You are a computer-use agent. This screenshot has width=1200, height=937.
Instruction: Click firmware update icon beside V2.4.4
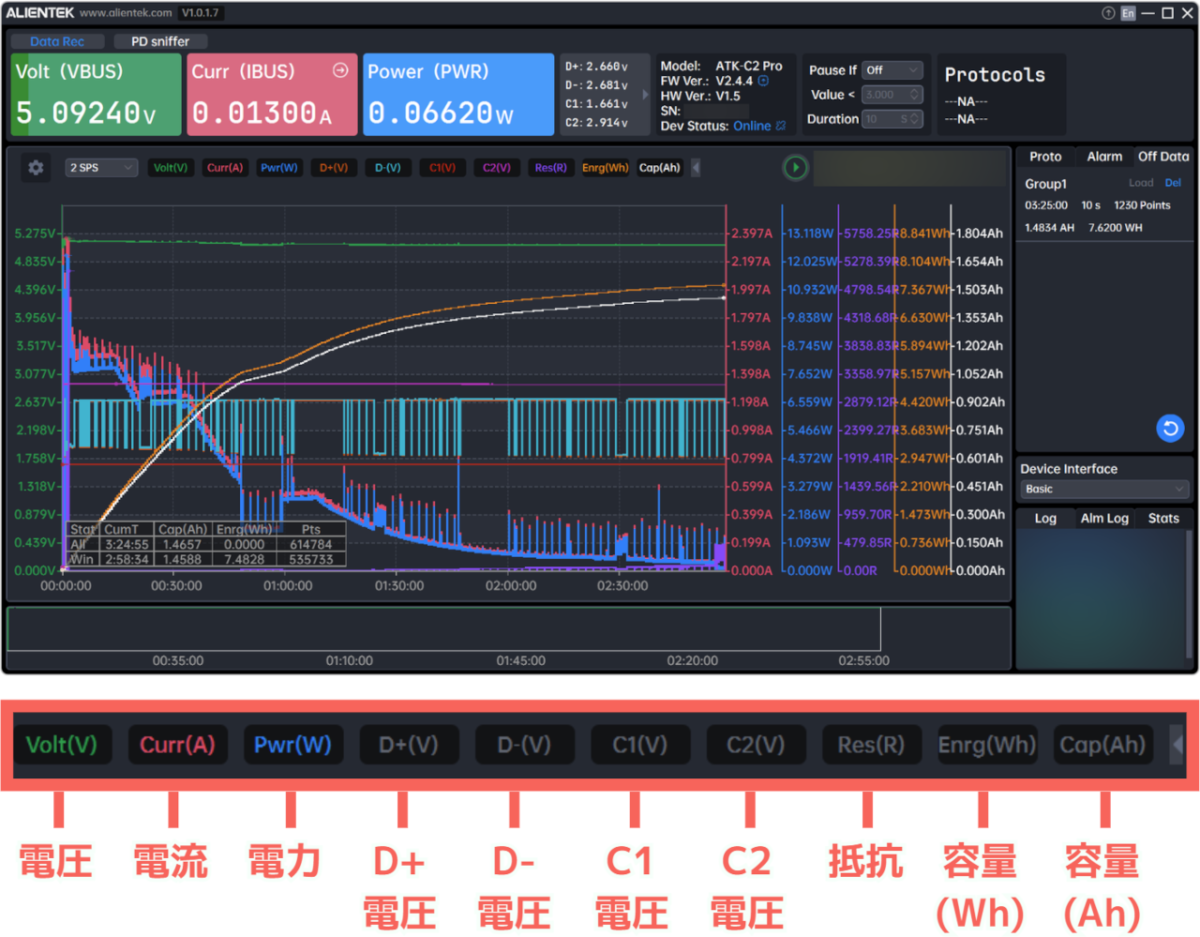point(764,81)
